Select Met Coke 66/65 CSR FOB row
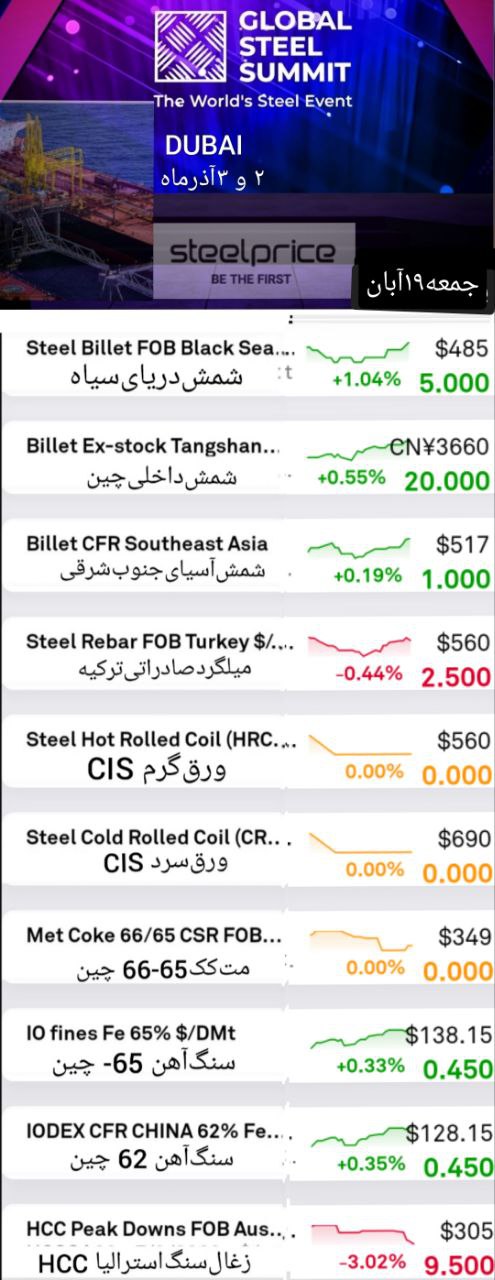 tap(247, 951)
